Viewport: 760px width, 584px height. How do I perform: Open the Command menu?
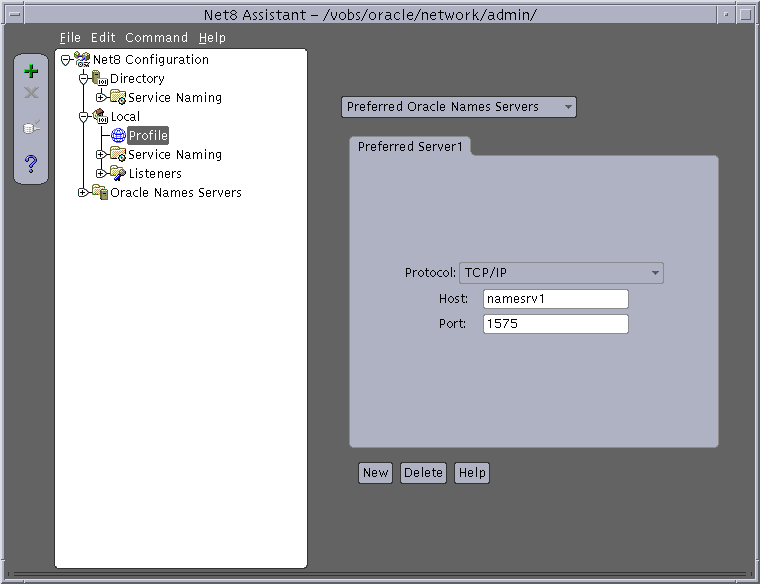[156, 38]
